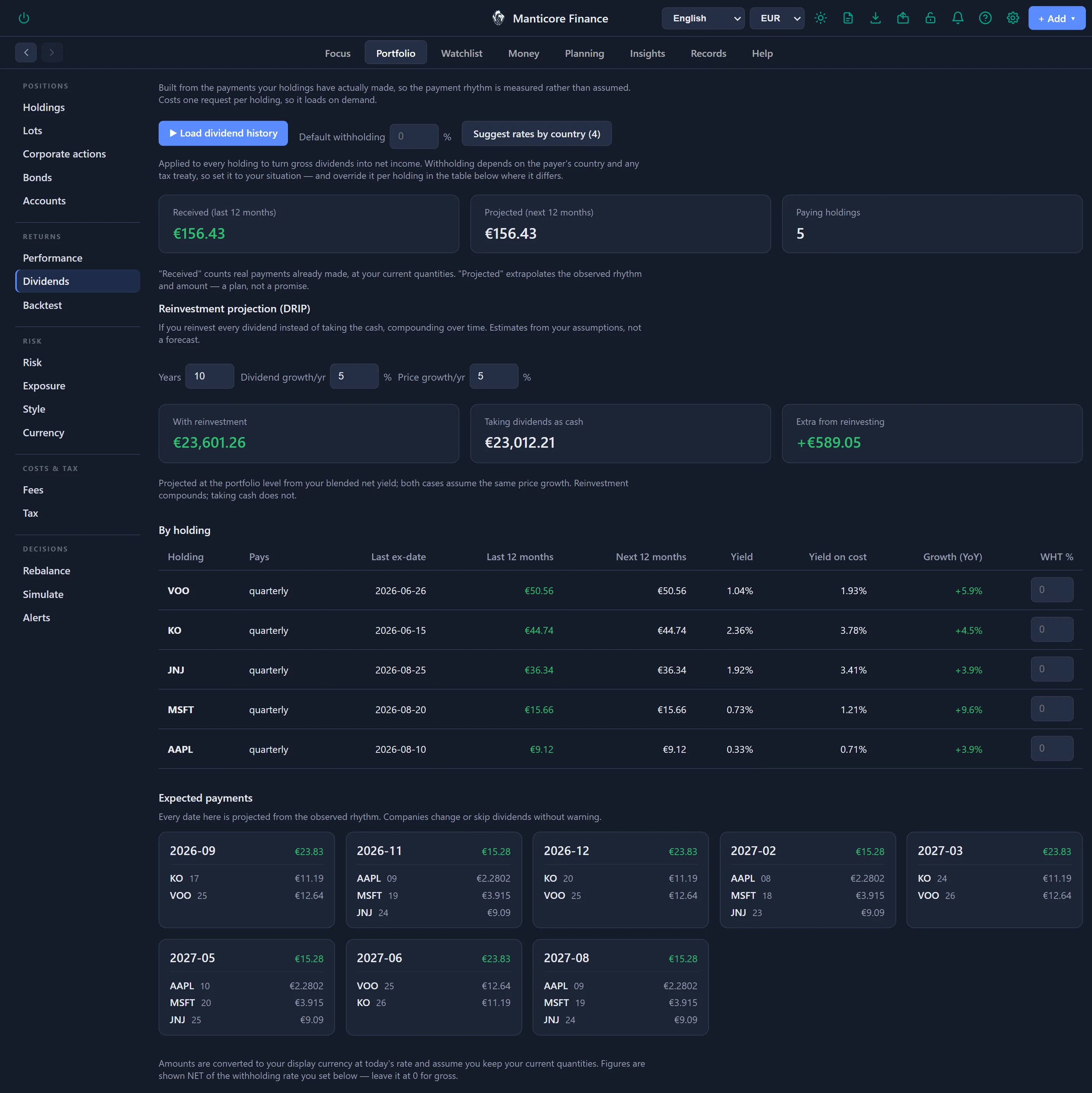The width and height of the screenshot is (1092, 1093).
Task: Open the EUR currency dropdown
Action: (x=777, y=18)
